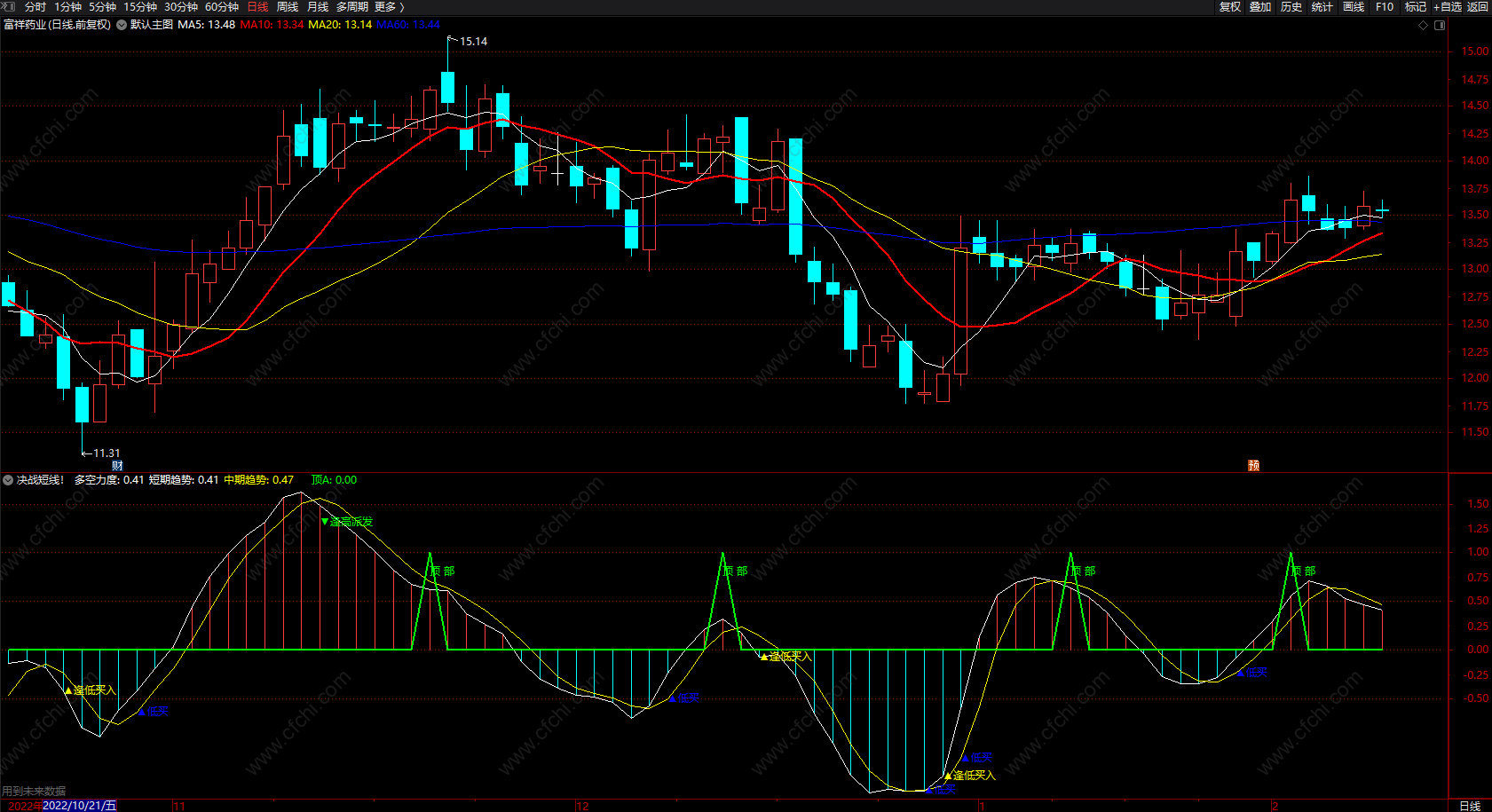Activate the 画线 drawing tool
The image size is (1492, 812).
pos(1354,7)
